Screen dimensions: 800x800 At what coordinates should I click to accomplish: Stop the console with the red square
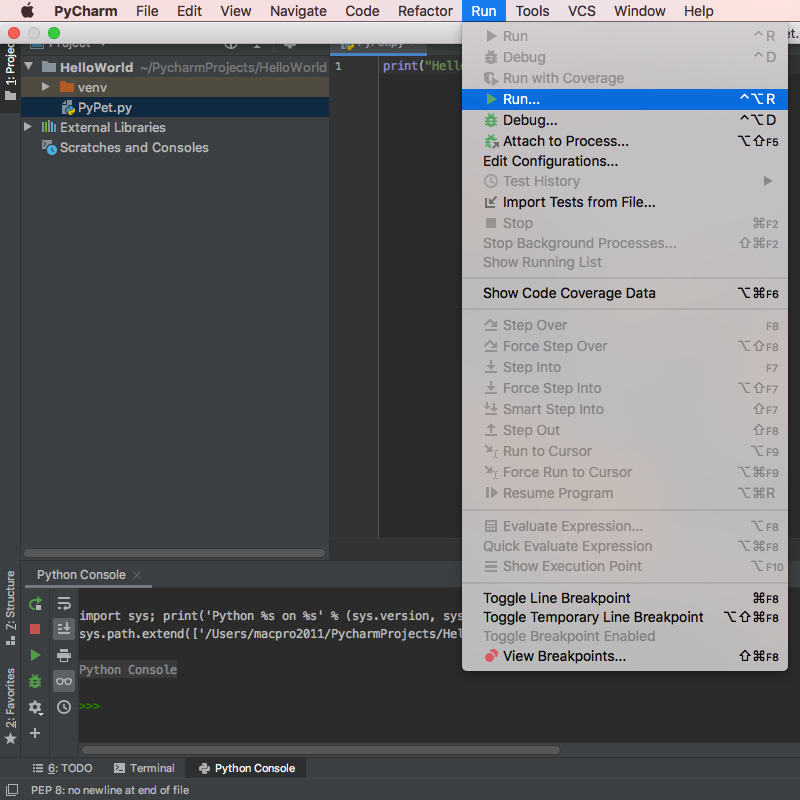point(35,629)
